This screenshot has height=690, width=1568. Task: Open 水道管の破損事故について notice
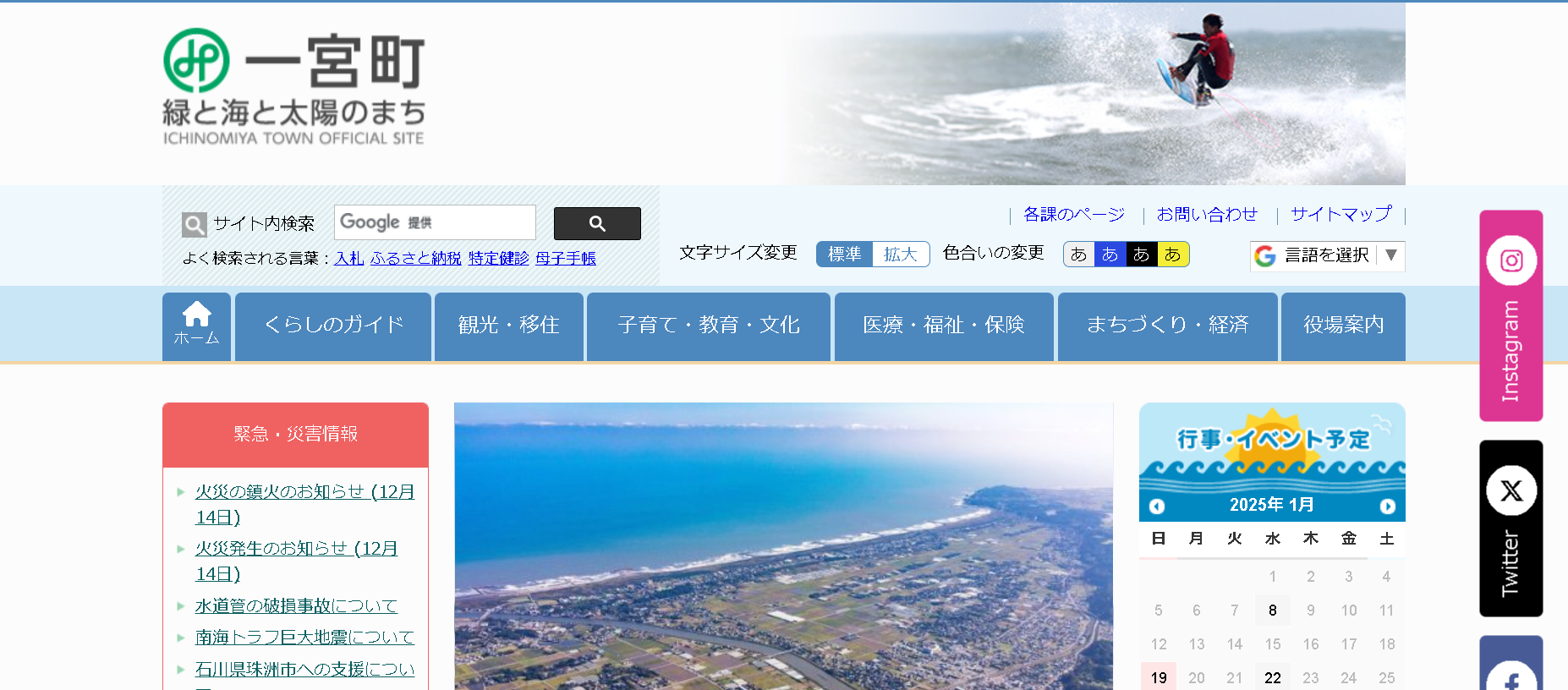click(296, 606)
